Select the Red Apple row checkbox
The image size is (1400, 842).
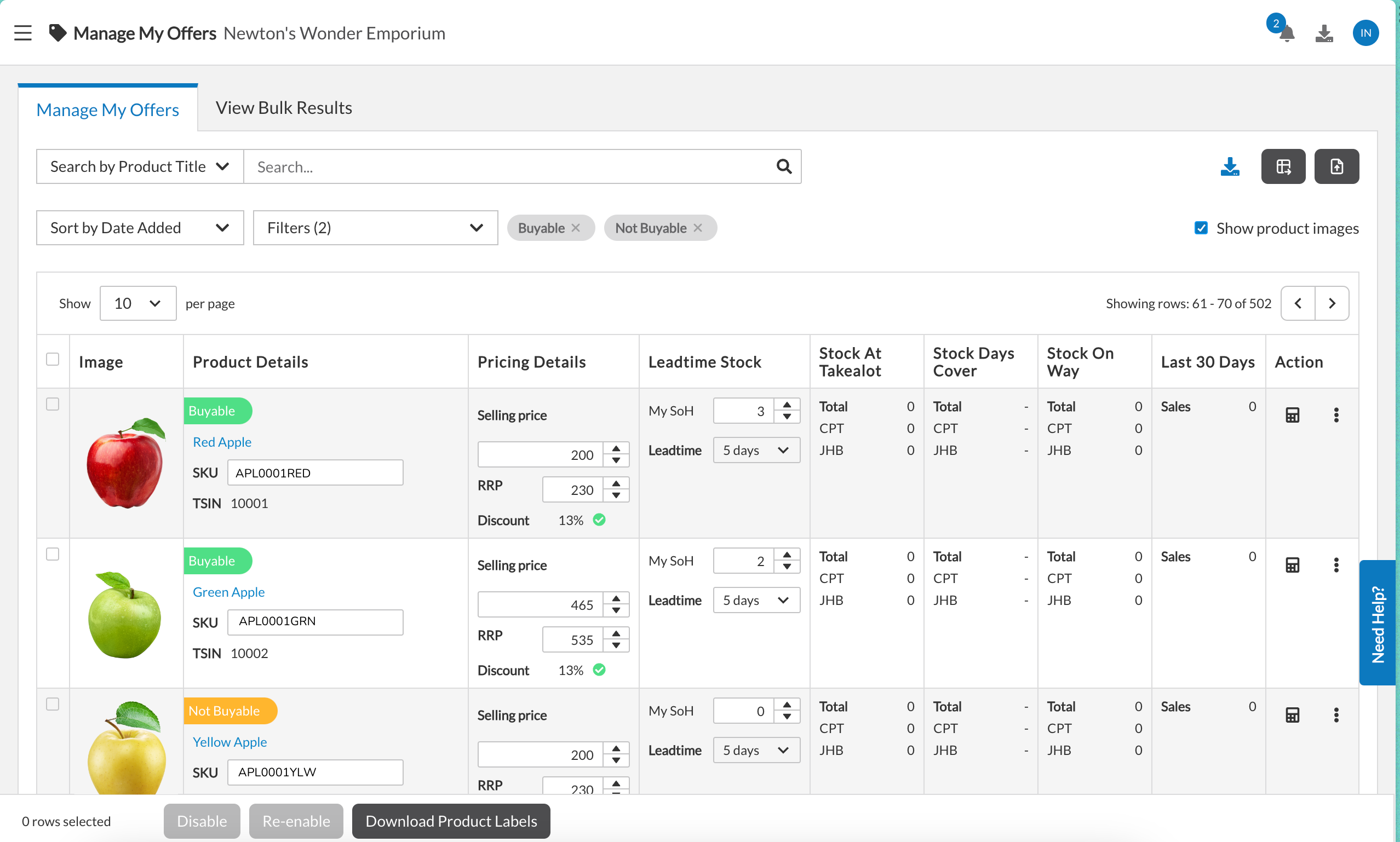coord(53,404)
